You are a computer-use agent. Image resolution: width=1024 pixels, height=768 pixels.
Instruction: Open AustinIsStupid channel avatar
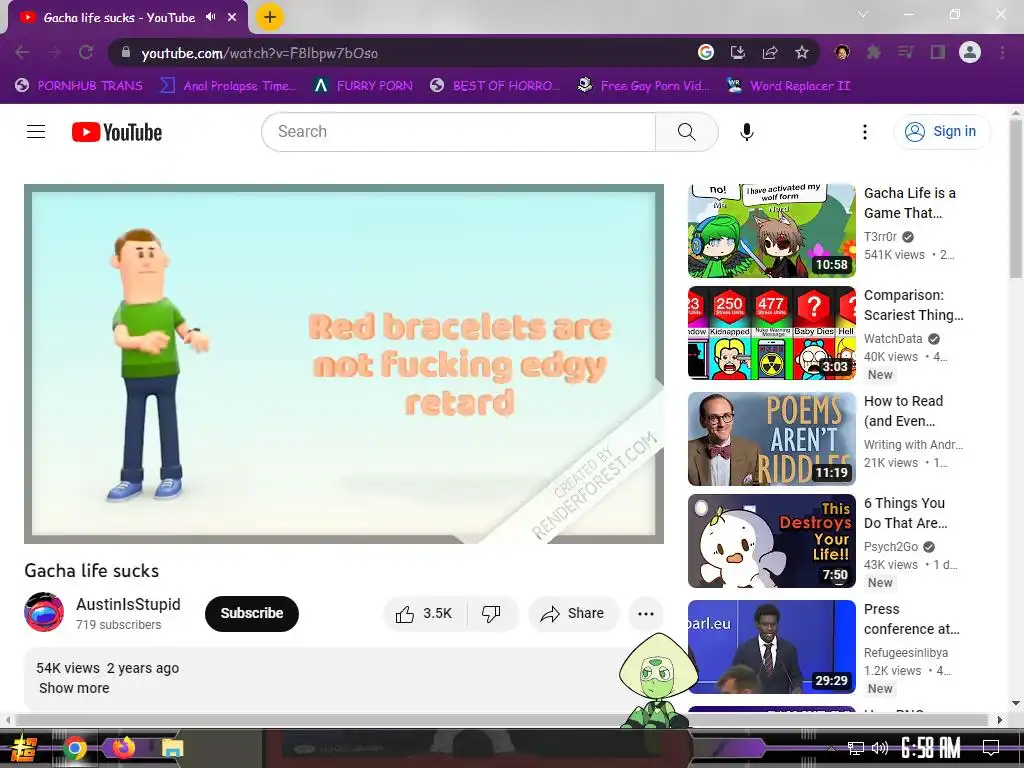pyautogui.click(x=44, y=613)
